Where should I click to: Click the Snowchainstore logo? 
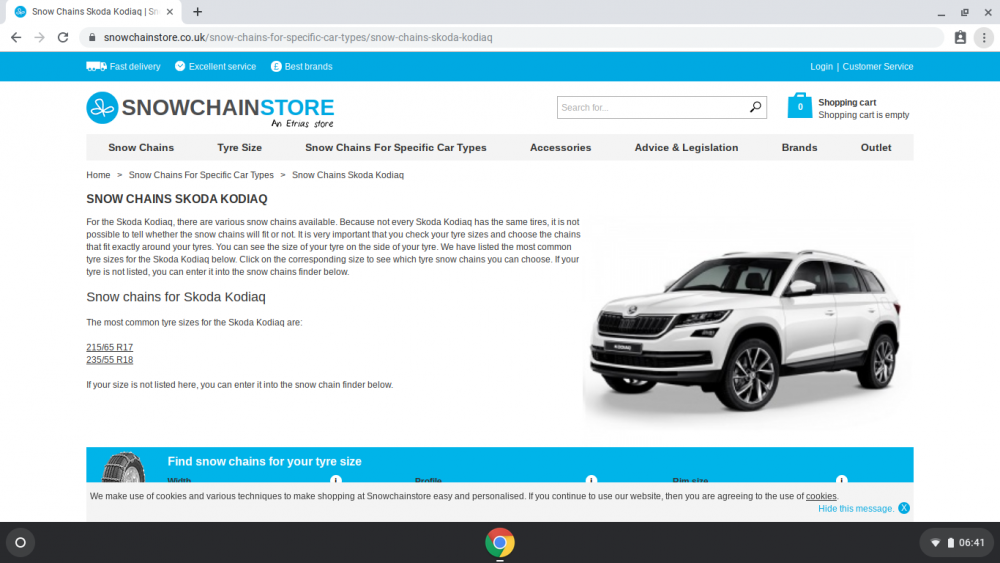210,109
